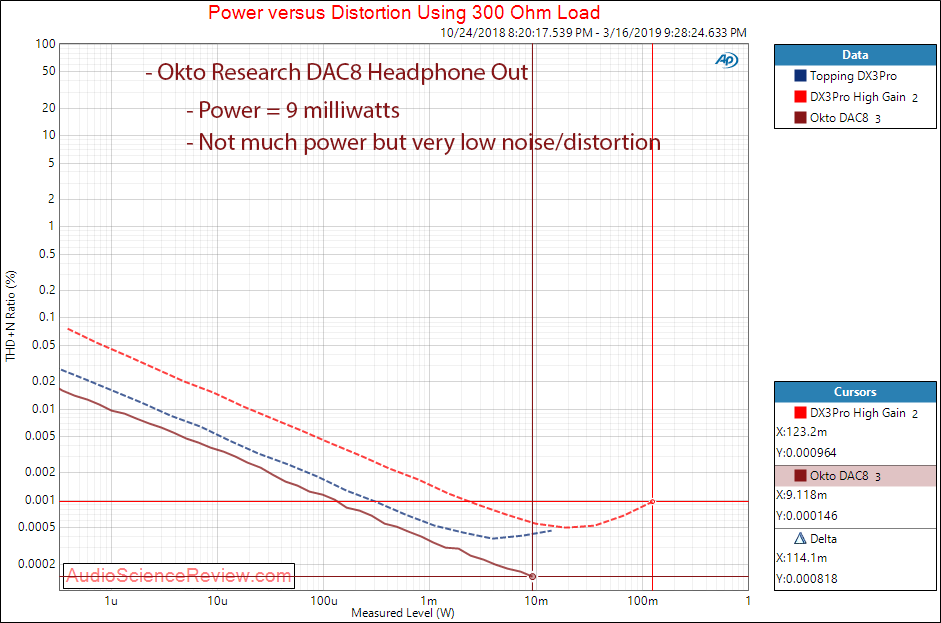Click the "1u" tick label on horizontal axis
The width and height of the screenshot is (941, 623).
point(111,601)
